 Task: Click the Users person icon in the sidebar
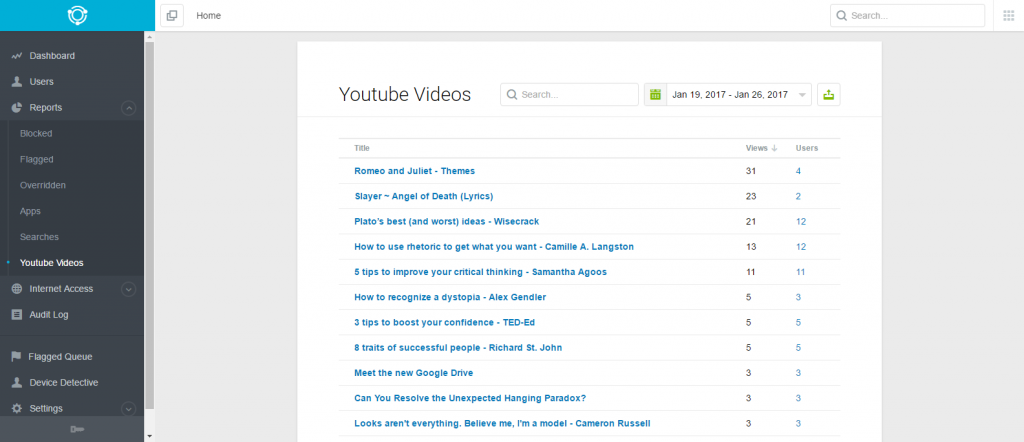[17, 82]
